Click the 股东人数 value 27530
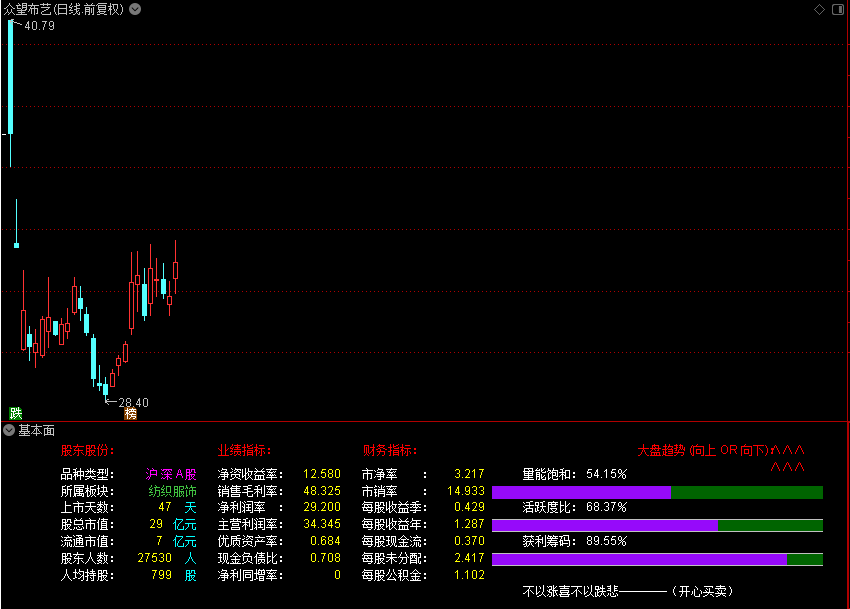Image resolution: width=850 pixels, height=609 pixels. point(154,558)
